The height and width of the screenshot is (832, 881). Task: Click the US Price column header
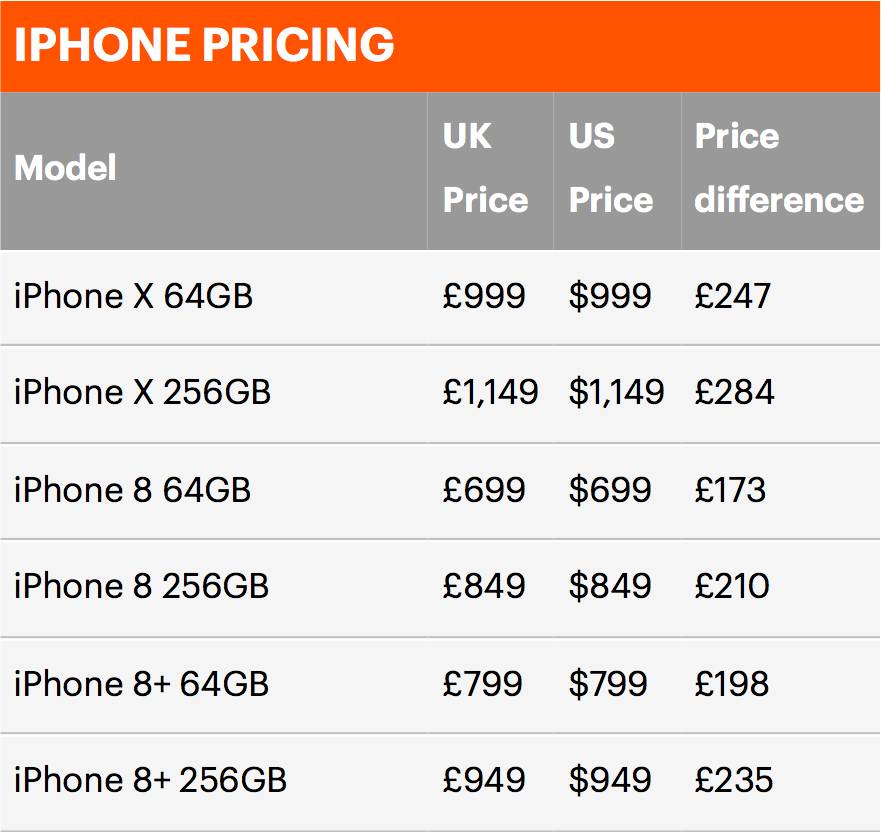(x=611, y=168)
